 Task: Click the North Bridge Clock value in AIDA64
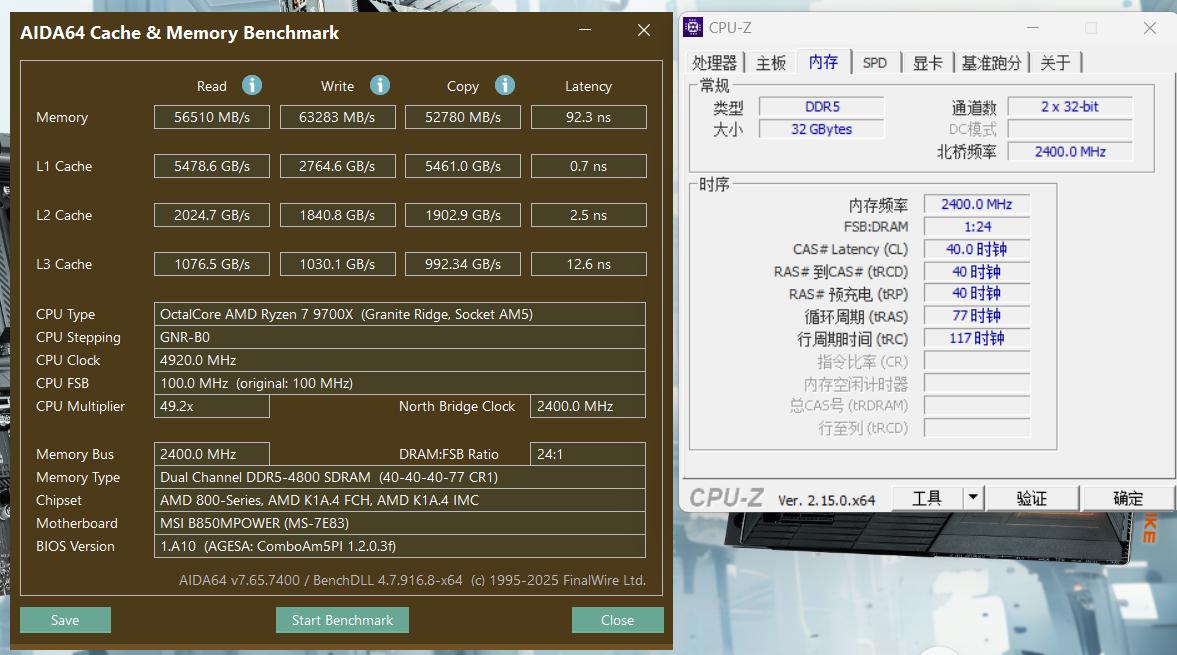[x=588, y=406]
